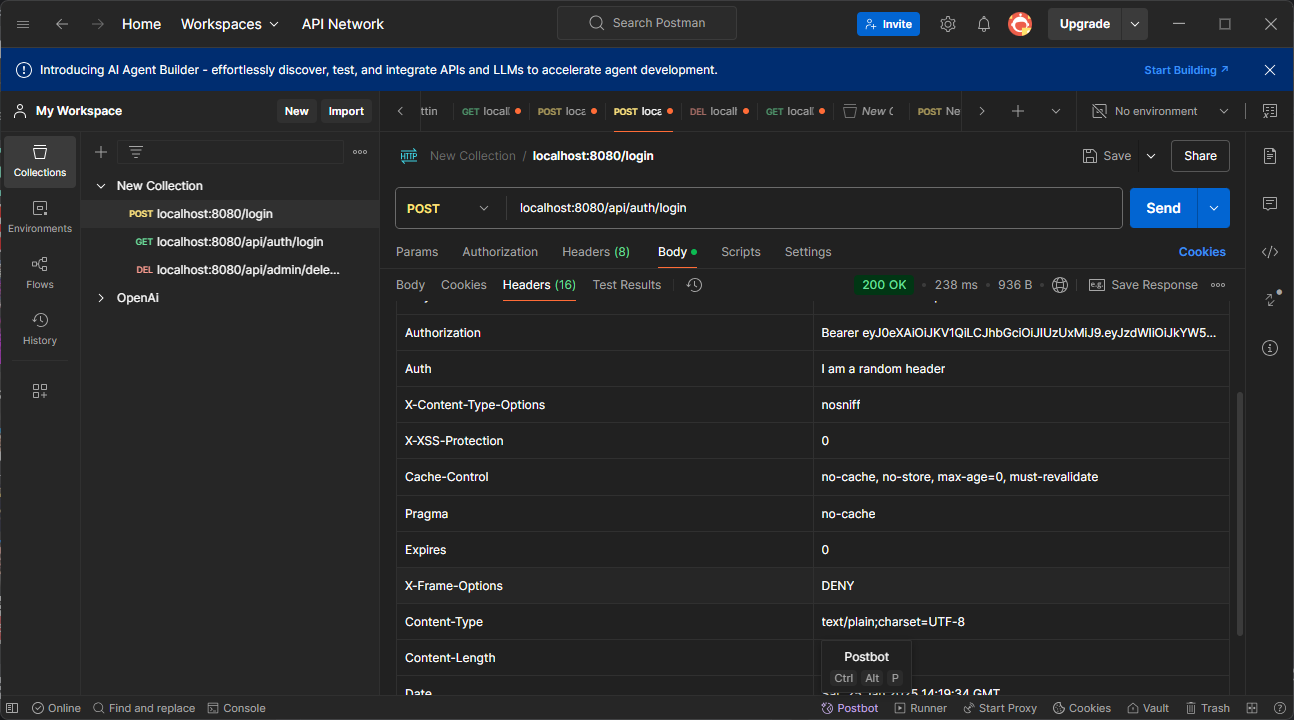1294x720 pixels.
Task: Expand the OpenAi collection
Action: (101, 298)
